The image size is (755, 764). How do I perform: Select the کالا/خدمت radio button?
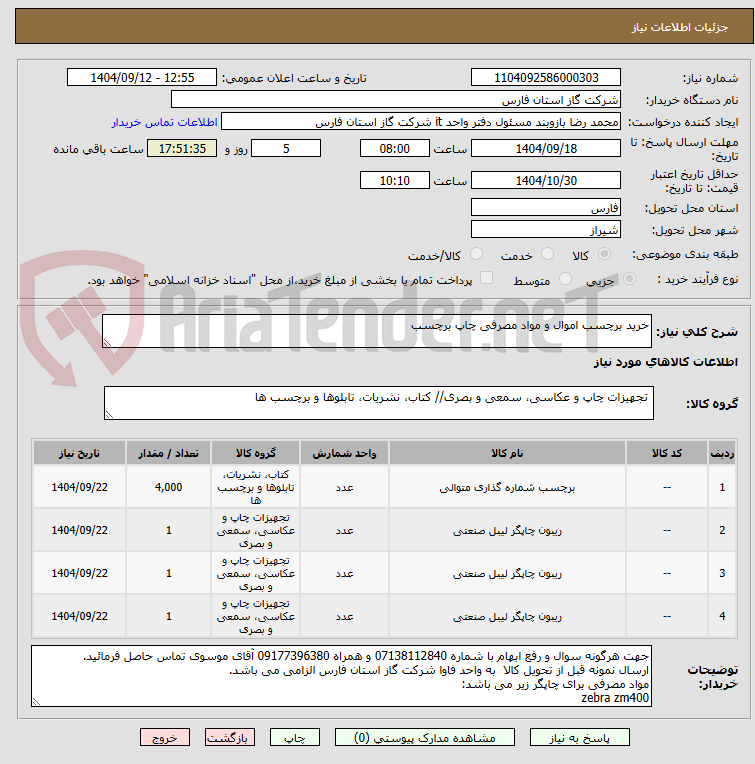click(x=476, y=254)
